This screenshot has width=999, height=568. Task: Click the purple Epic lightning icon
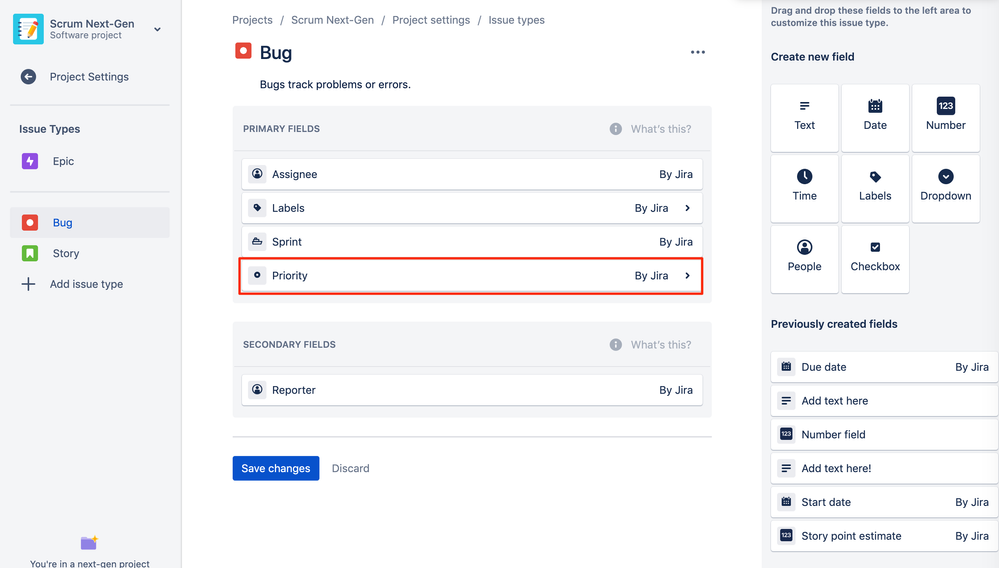[x=30, y=161]
